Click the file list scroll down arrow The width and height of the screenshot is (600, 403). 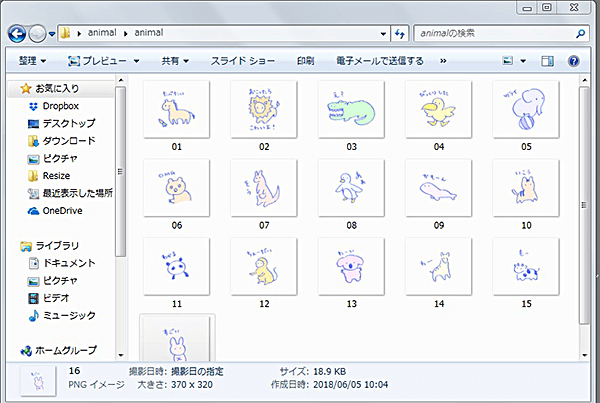pyautogui.click(x=584, y=355)
